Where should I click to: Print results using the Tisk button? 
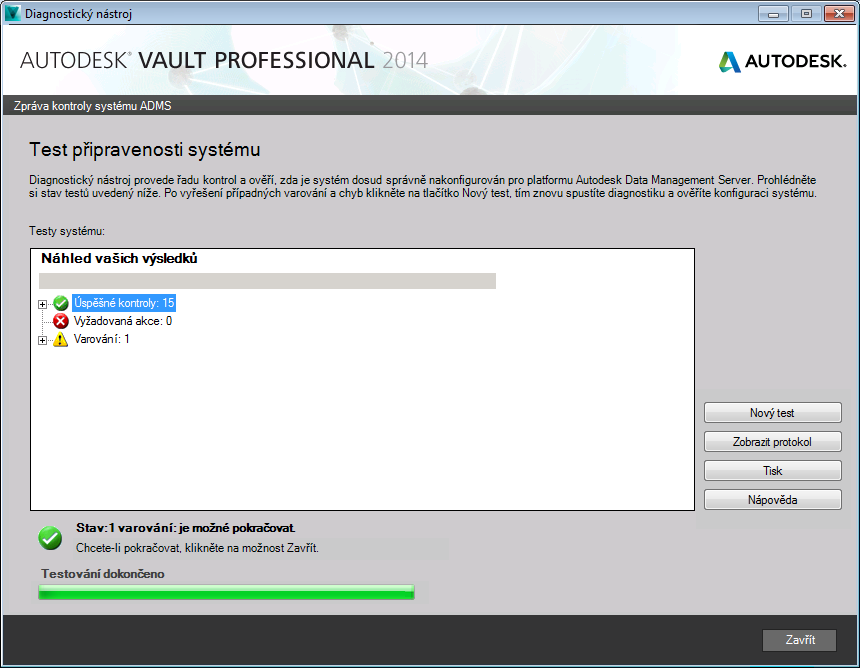click(x=772, y=471)
